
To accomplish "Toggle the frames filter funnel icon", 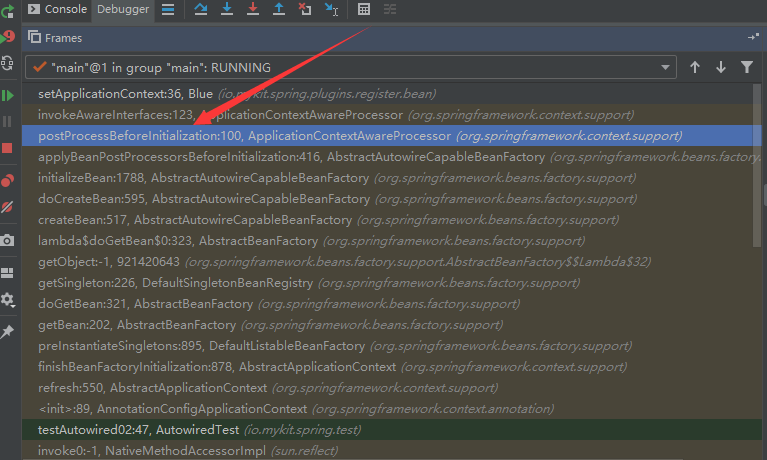I will (746, 67).
